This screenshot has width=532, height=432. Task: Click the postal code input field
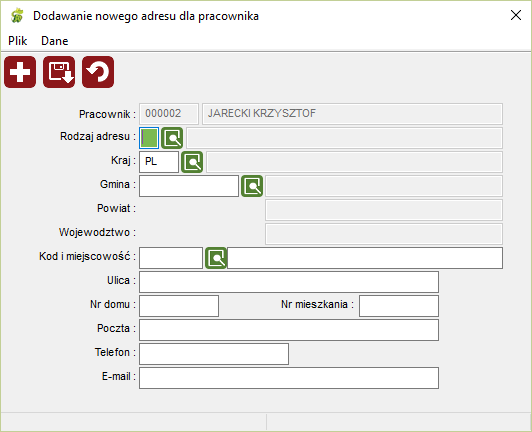(171, 258)
